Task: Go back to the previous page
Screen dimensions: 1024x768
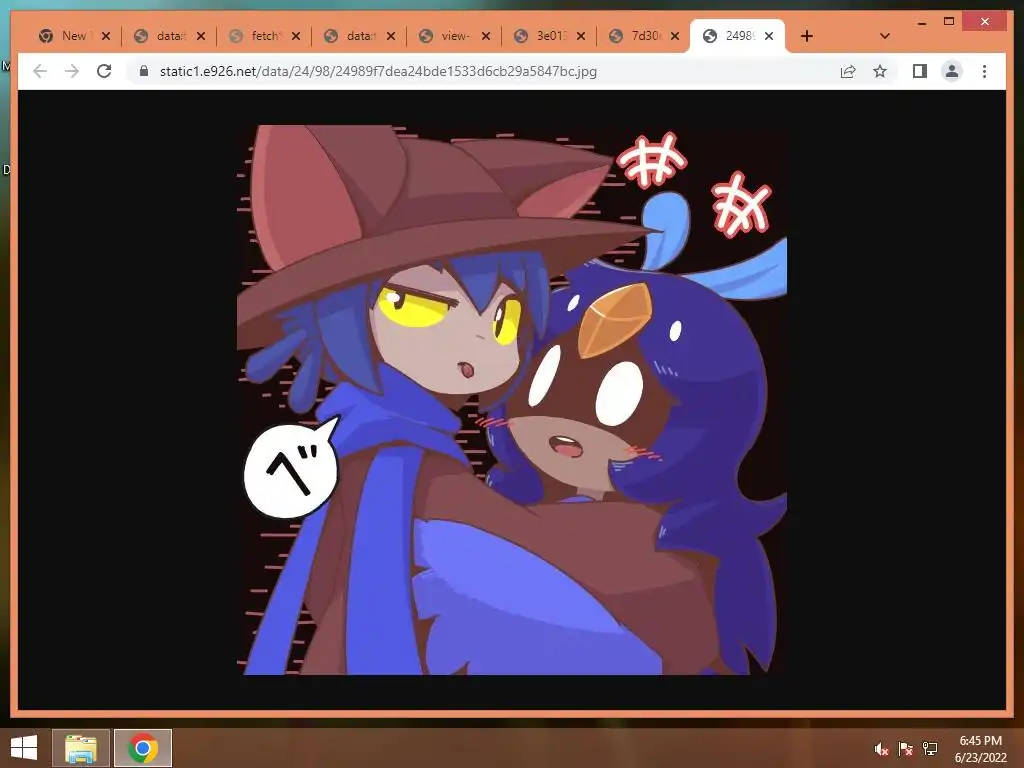Action: coord(40,71)
